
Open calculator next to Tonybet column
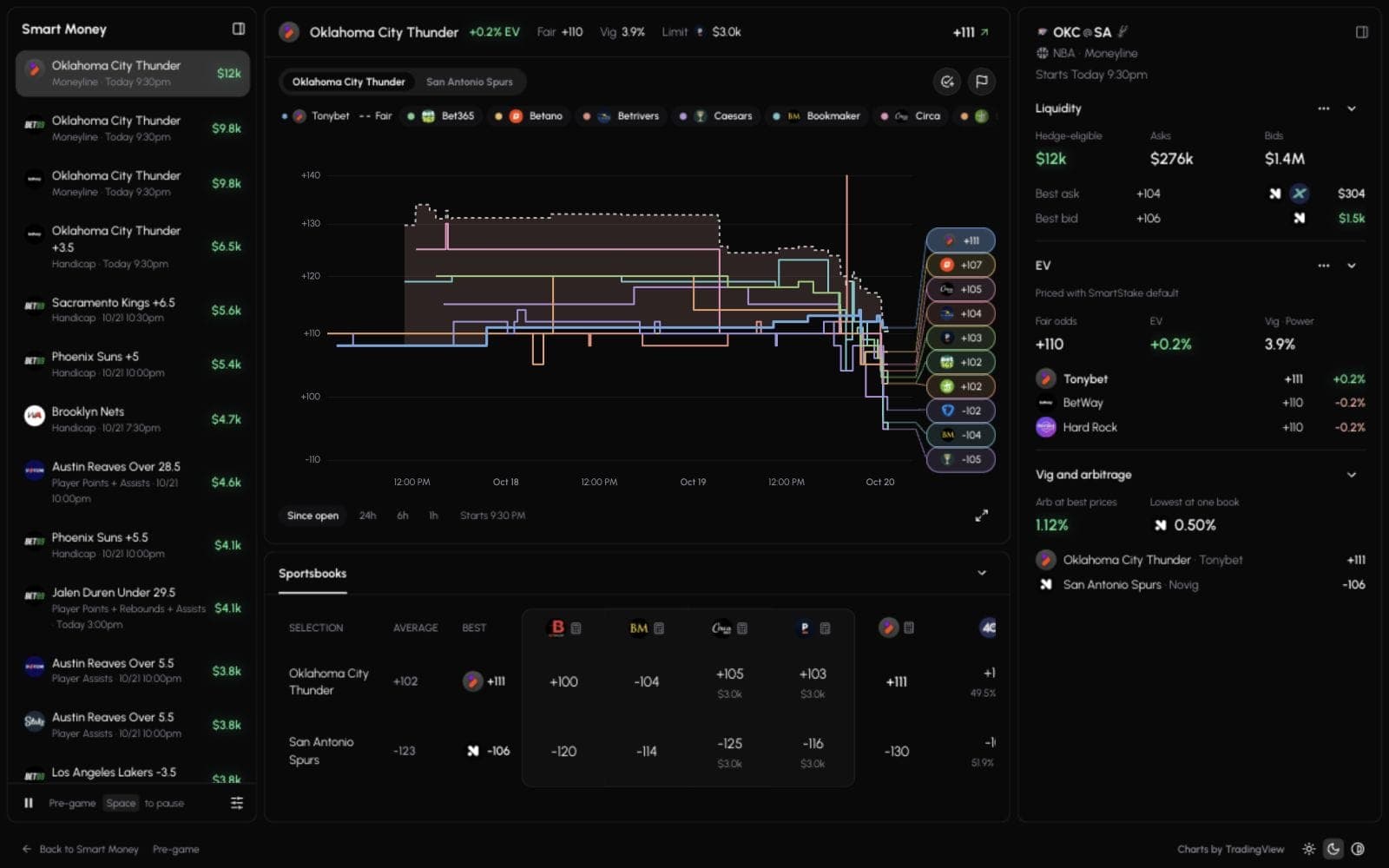click(909, 628)
